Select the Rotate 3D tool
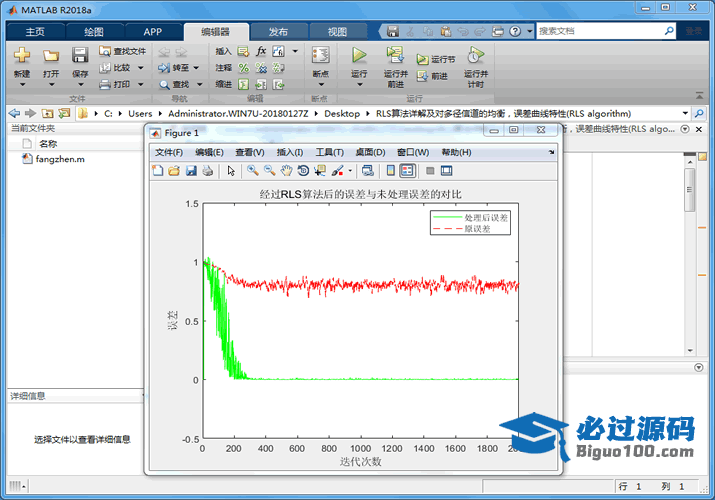This screenshot has width=715, height=500. click(x=302, y=171)
